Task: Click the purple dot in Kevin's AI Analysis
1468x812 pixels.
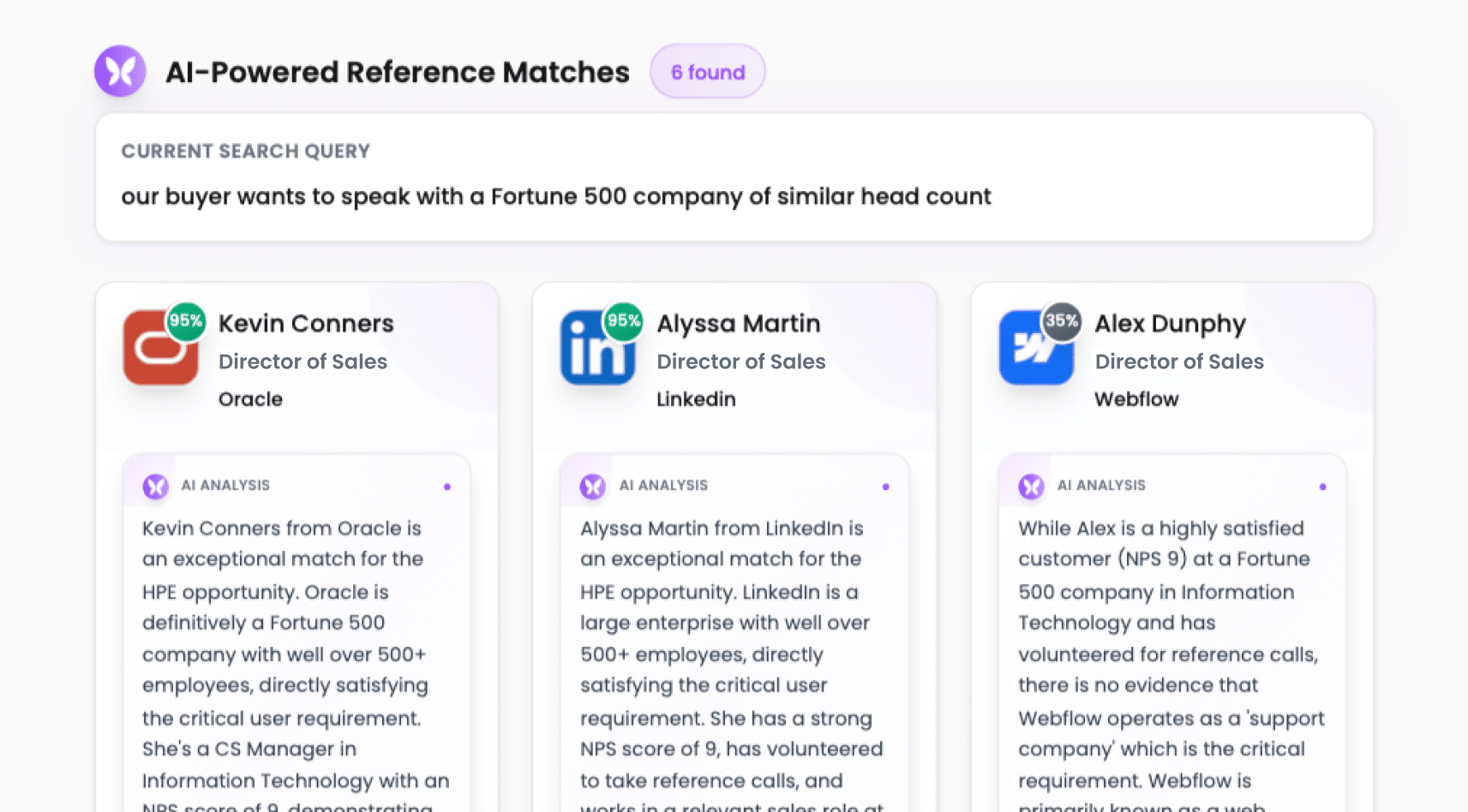Action: coord(447,487)
